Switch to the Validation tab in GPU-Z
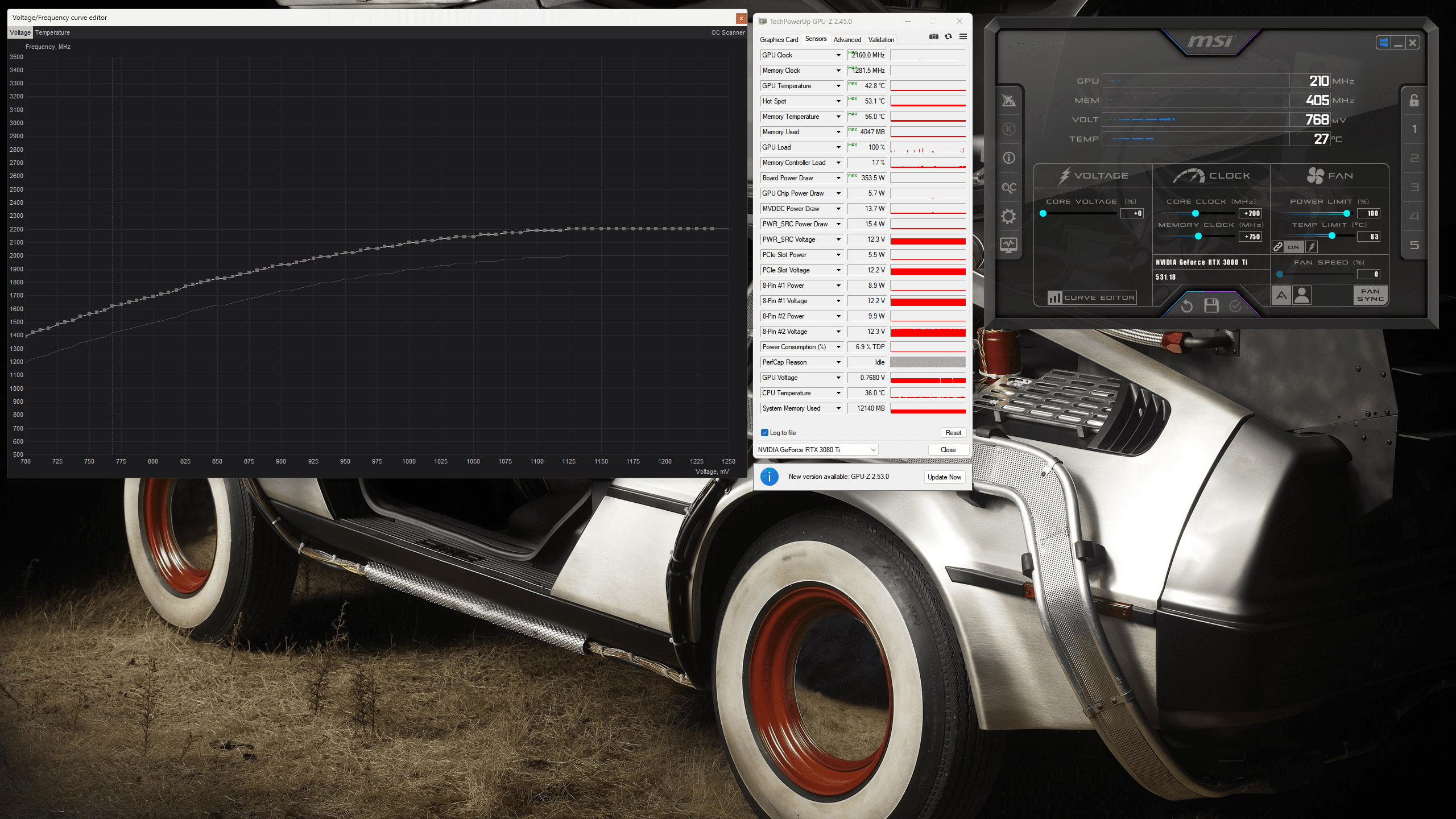 coord(881,40)
